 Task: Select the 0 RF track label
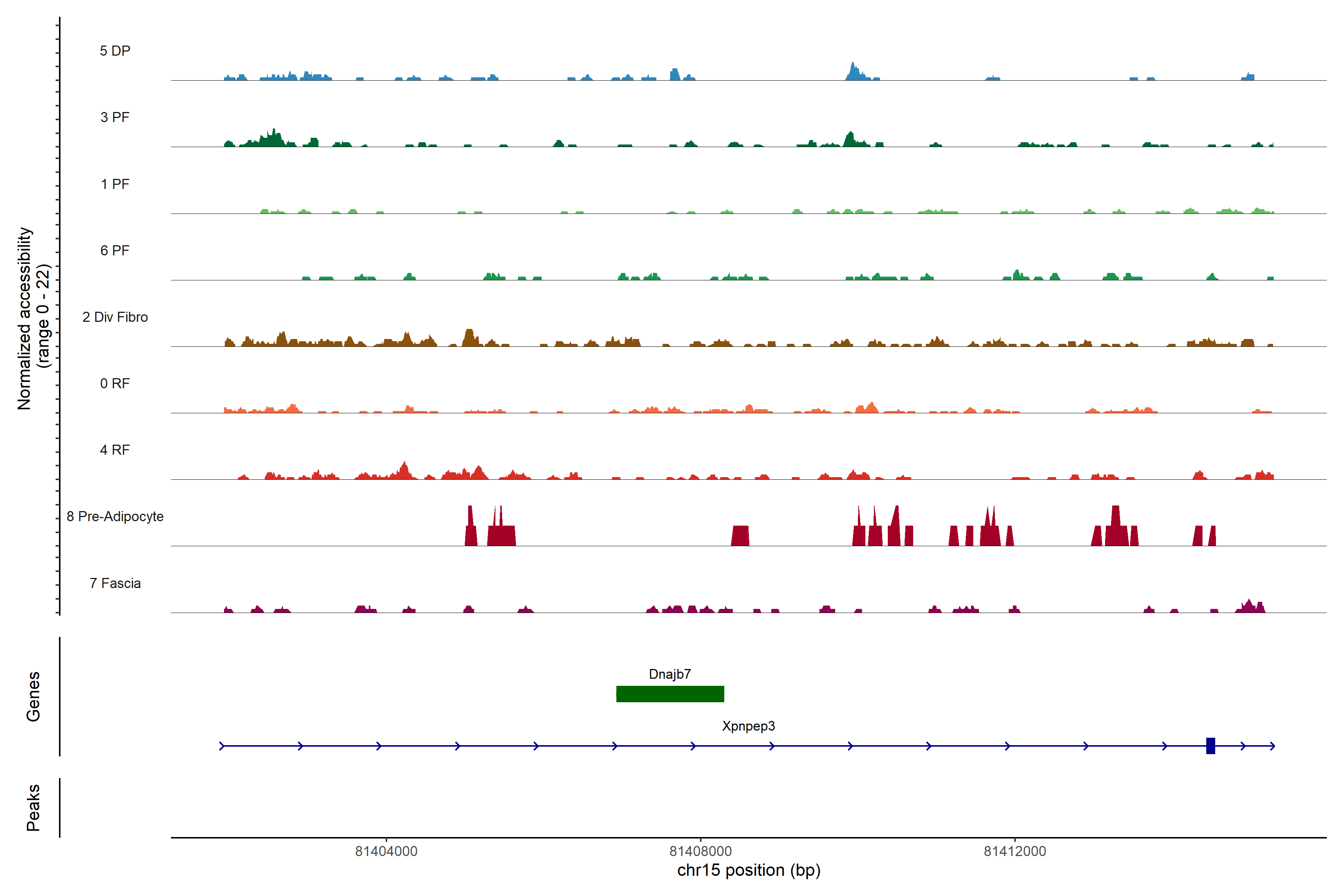(115, 383)
